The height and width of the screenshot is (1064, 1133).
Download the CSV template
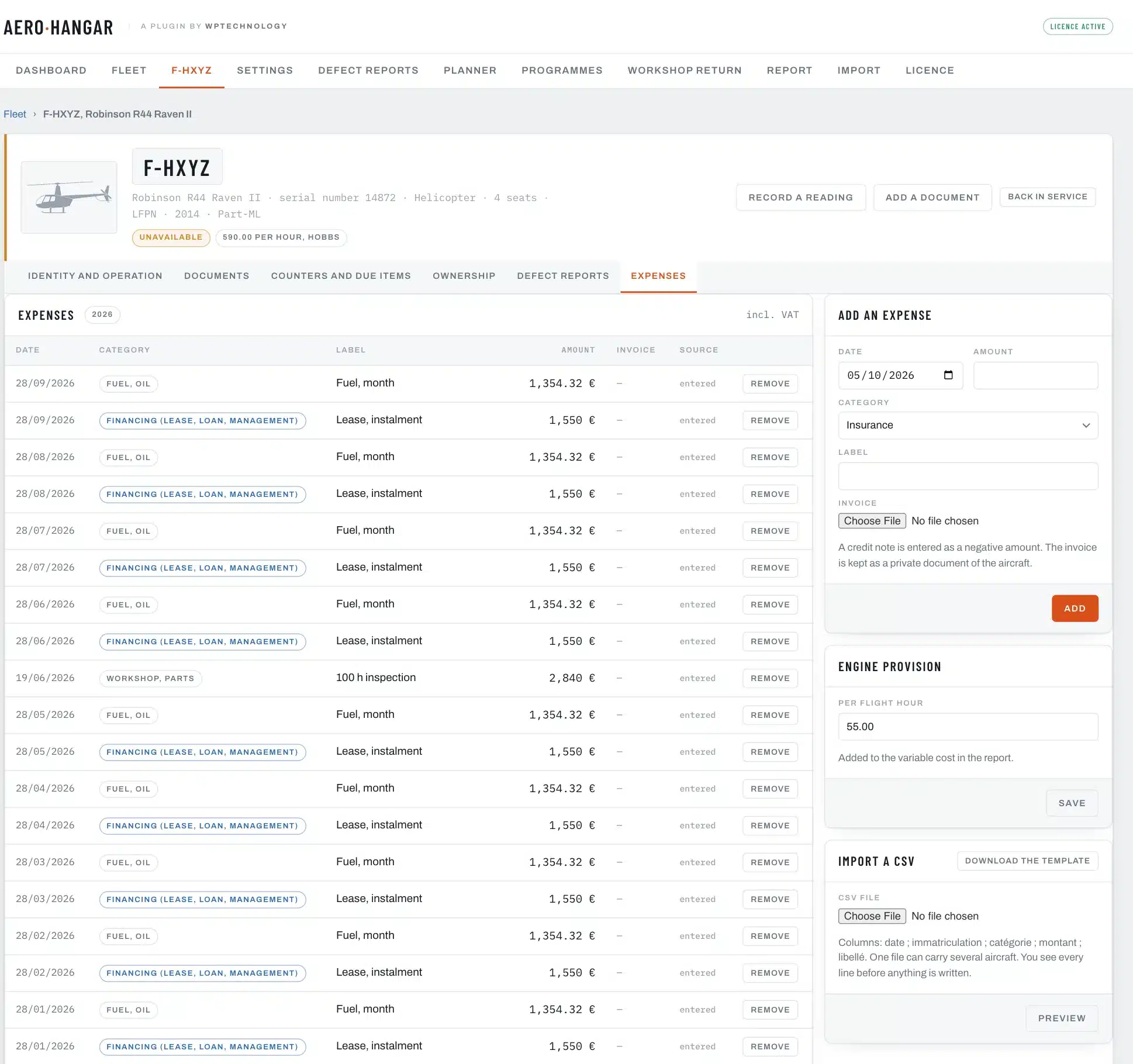(1027, 861)
